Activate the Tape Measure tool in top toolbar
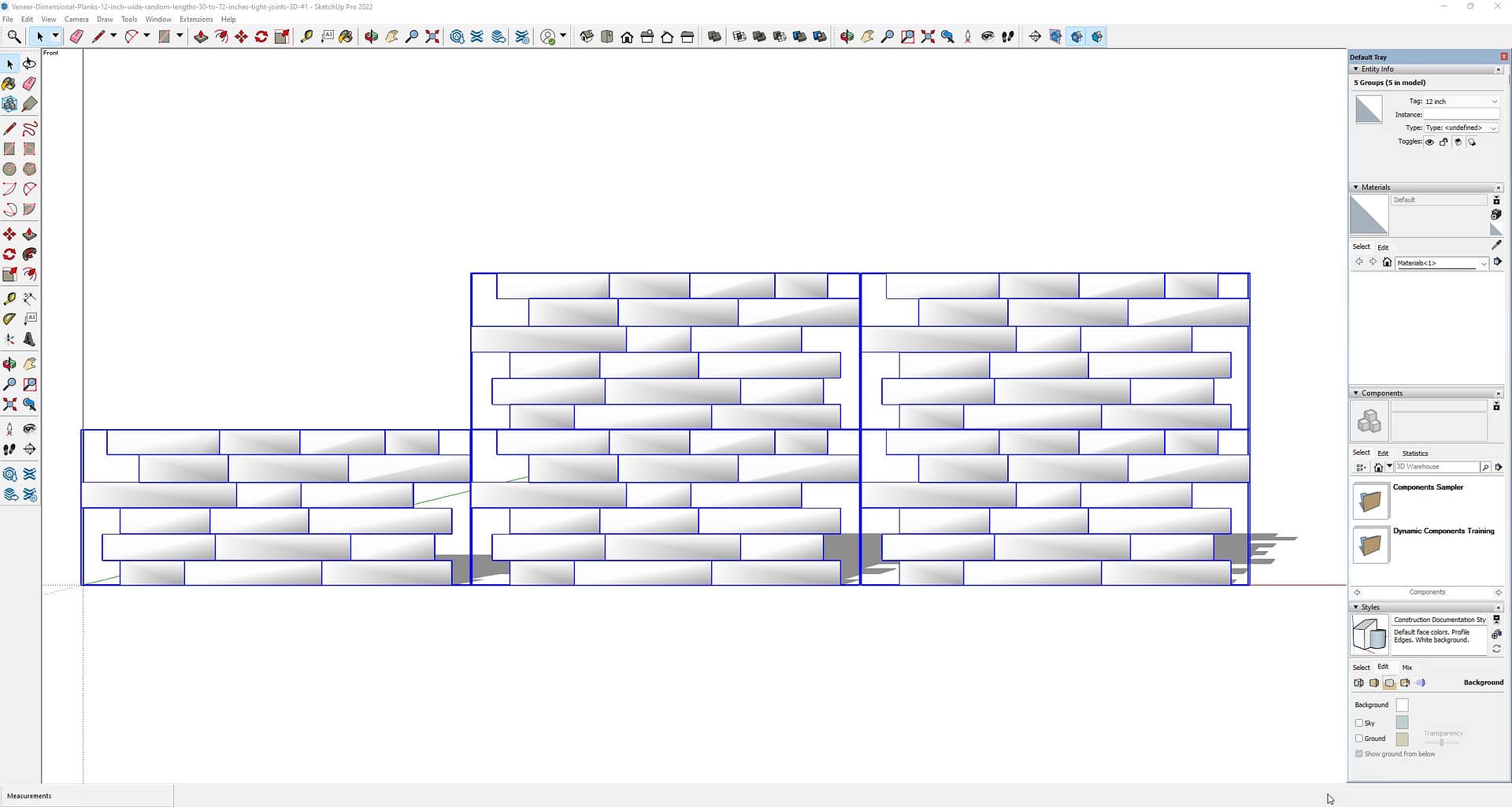 point(306,36)
